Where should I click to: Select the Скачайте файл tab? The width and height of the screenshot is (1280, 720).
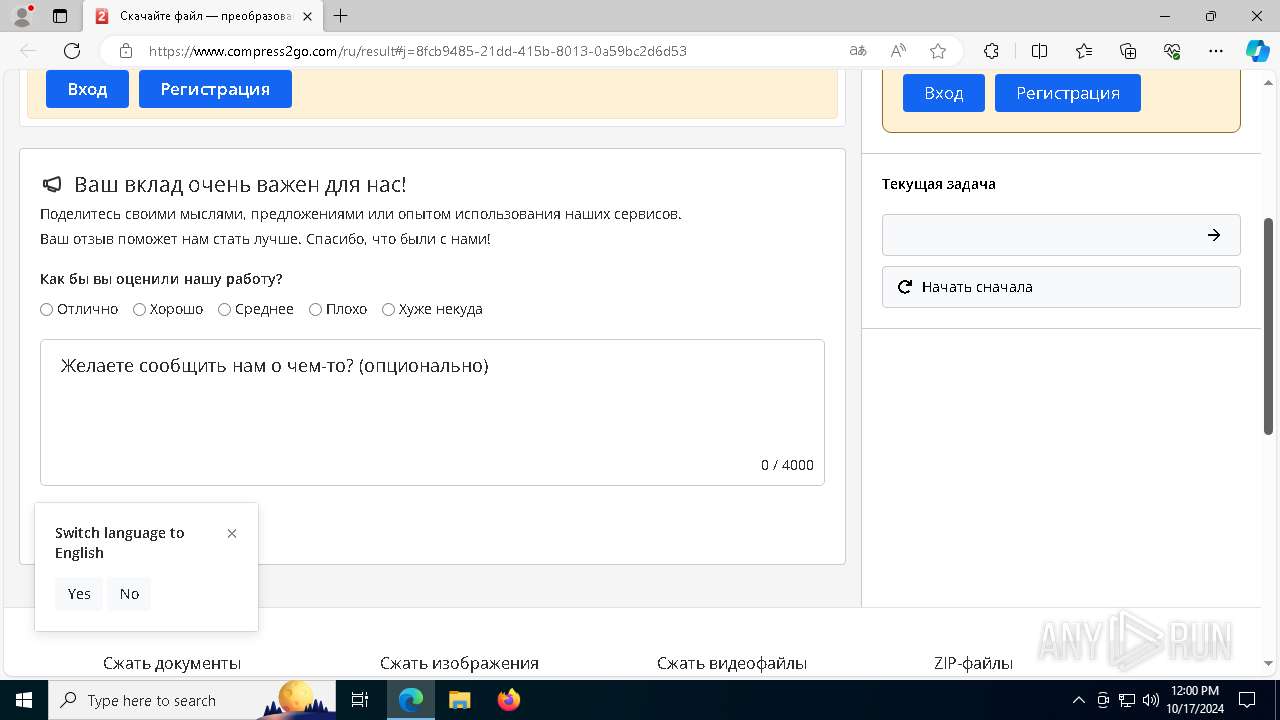(x=205, y=16)
